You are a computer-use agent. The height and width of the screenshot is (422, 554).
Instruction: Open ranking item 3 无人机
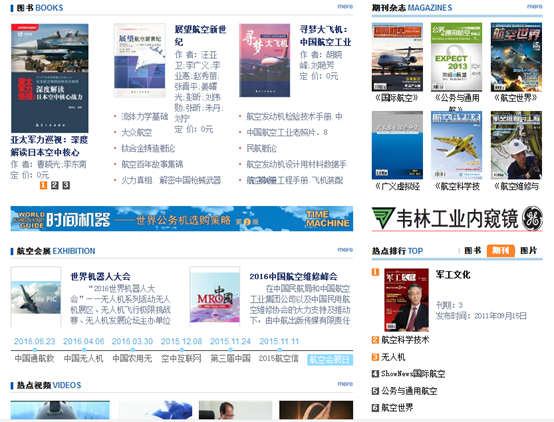coord(393,357)
